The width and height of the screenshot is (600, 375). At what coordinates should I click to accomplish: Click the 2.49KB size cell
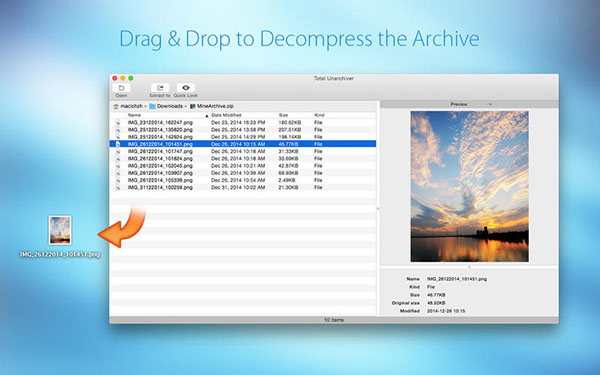point(287,180)
